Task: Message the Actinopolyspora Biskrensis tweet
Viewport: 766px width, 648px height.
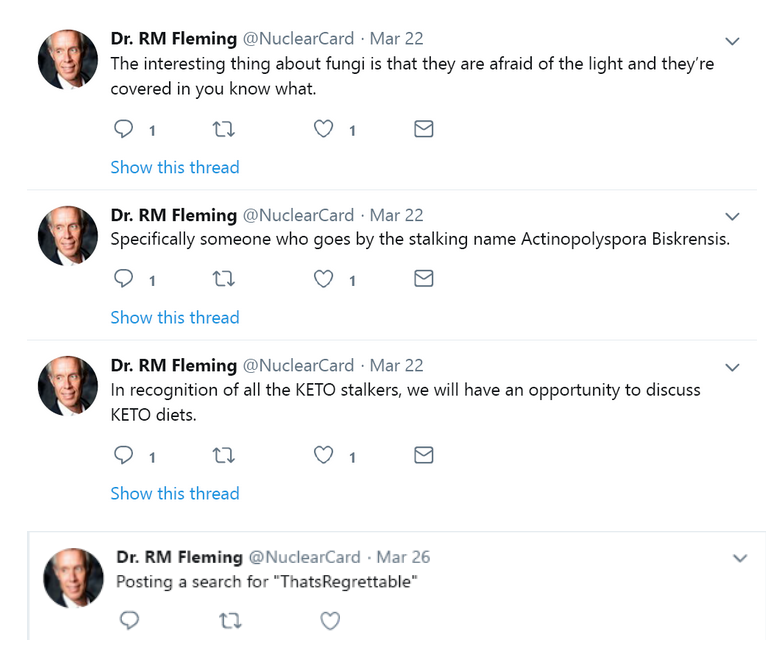Action: coord(423,280)
